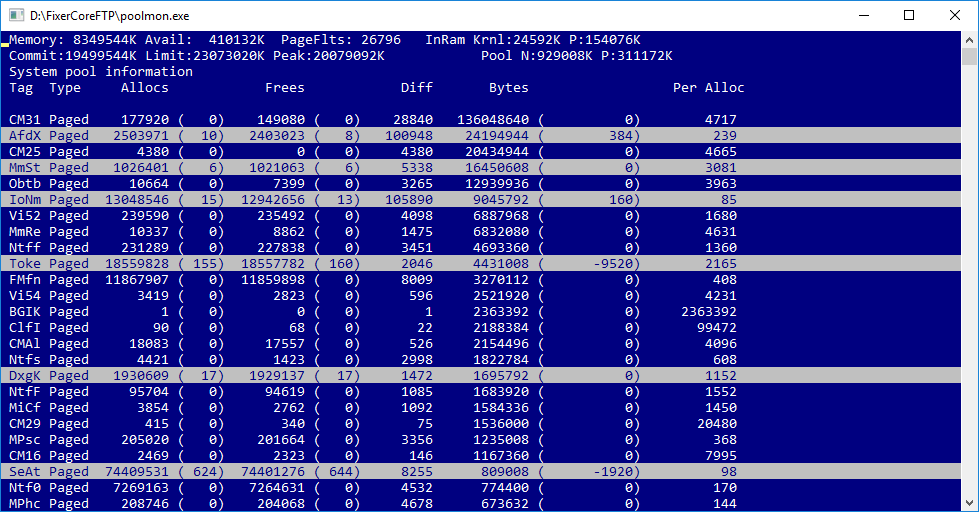The width and height of the screenshot is (979, 512).
Task: Click the -1920 byte change value
Action: point(613,471)
